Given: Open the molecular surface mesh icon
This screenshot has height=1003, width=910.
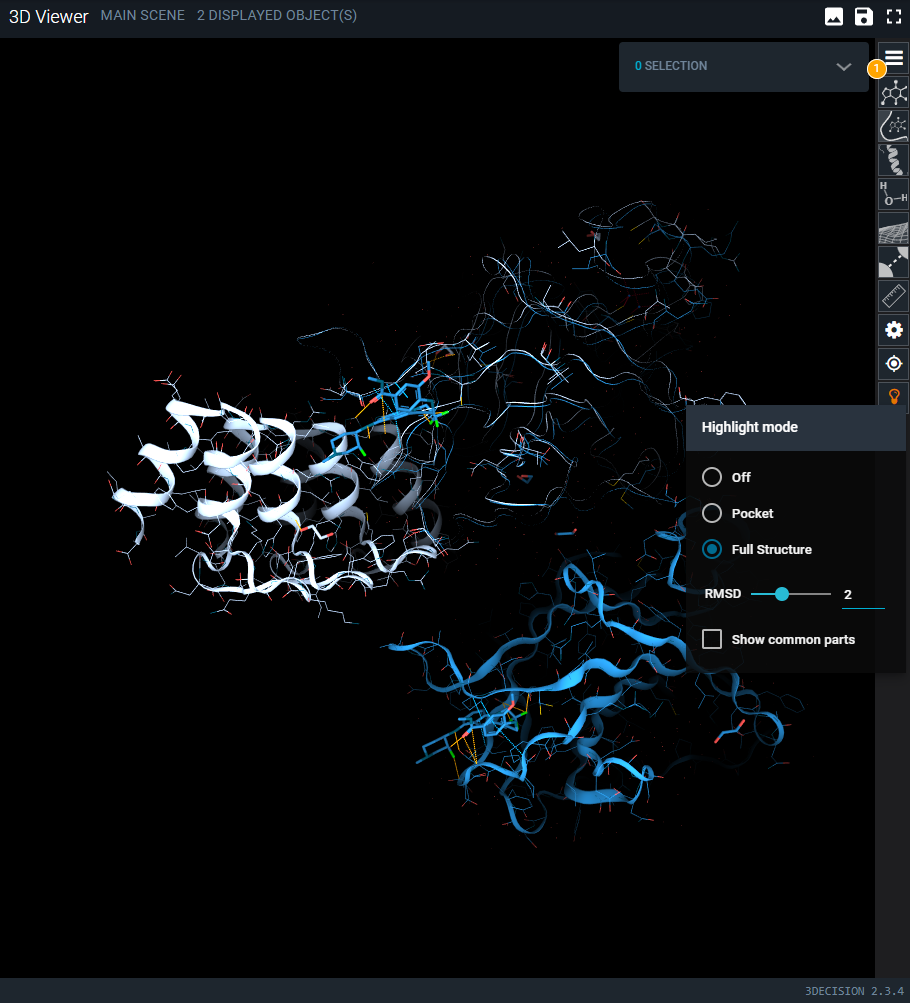Looking at the screenshot, I should pyautogui.click(x=892, y=228).
